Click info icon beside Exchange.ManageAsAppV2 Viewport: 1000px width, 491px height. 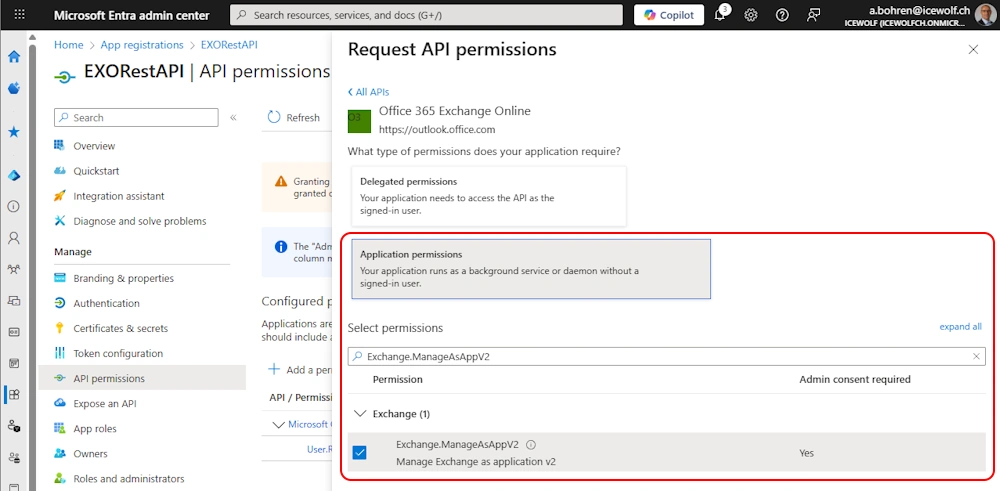coord(531,445)
